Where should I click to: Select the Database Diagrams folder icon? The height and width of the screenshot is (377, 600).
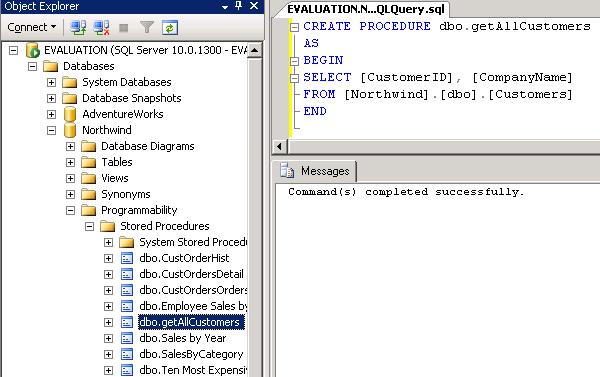click(x=88, y=146)
